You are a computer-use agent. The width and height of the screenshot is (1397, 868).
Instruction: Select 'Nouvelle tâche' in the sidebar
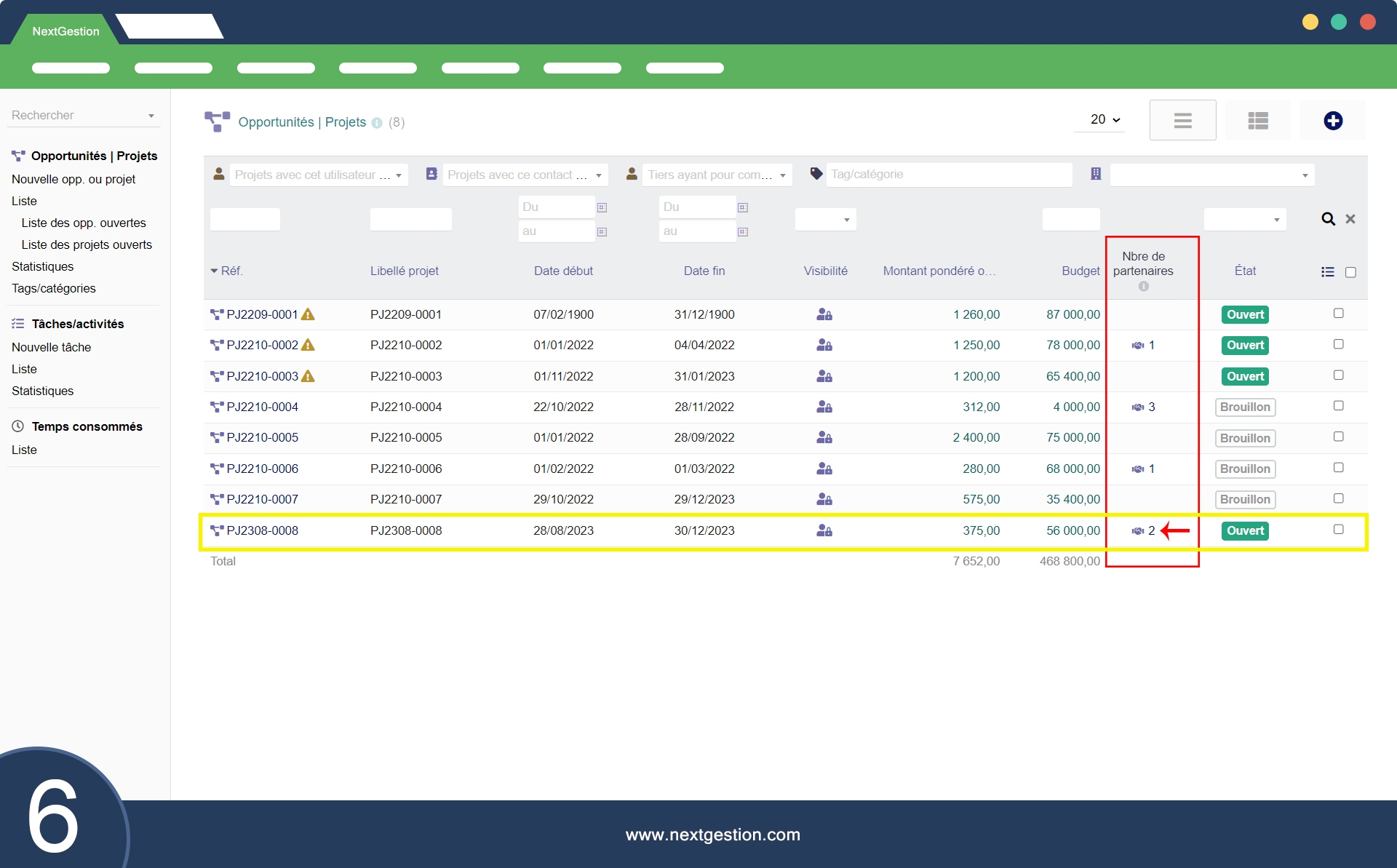click(x=51, y=347)
